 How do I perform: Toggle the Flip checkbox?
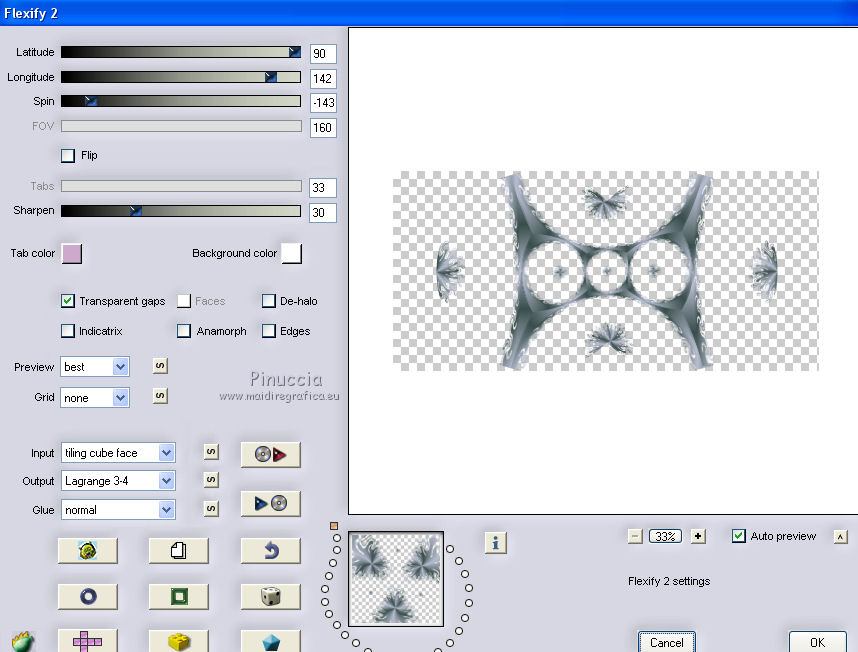point(68,155)
